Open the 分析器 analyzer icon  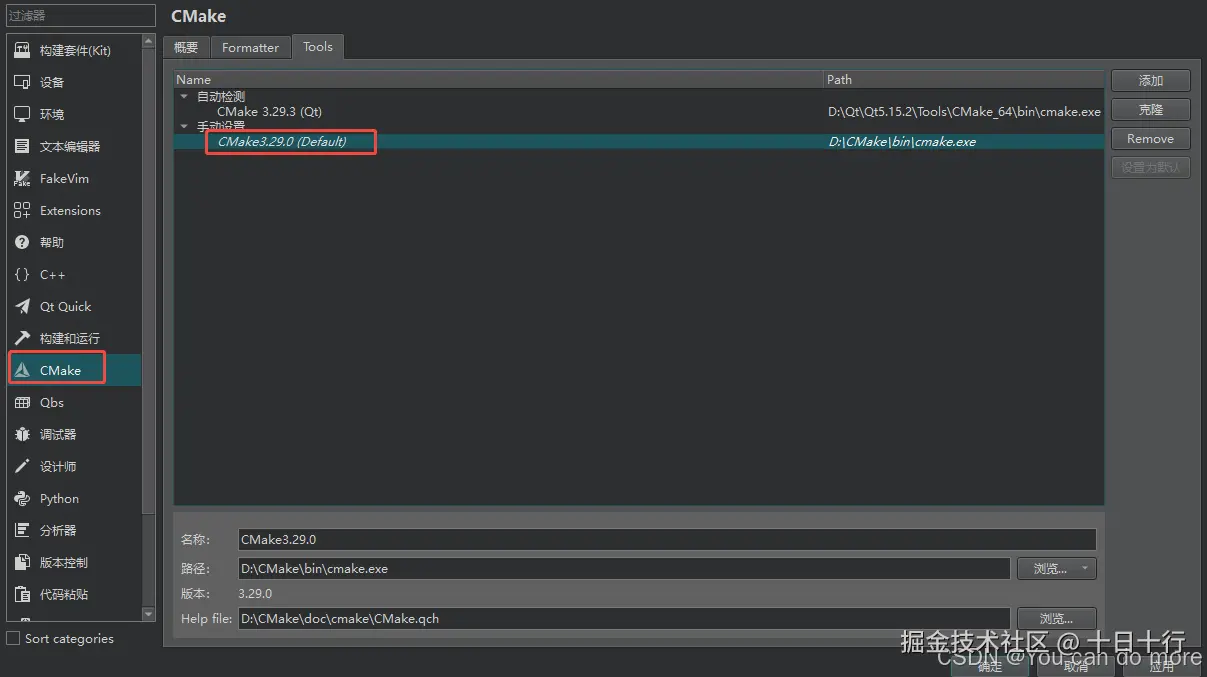22,530
